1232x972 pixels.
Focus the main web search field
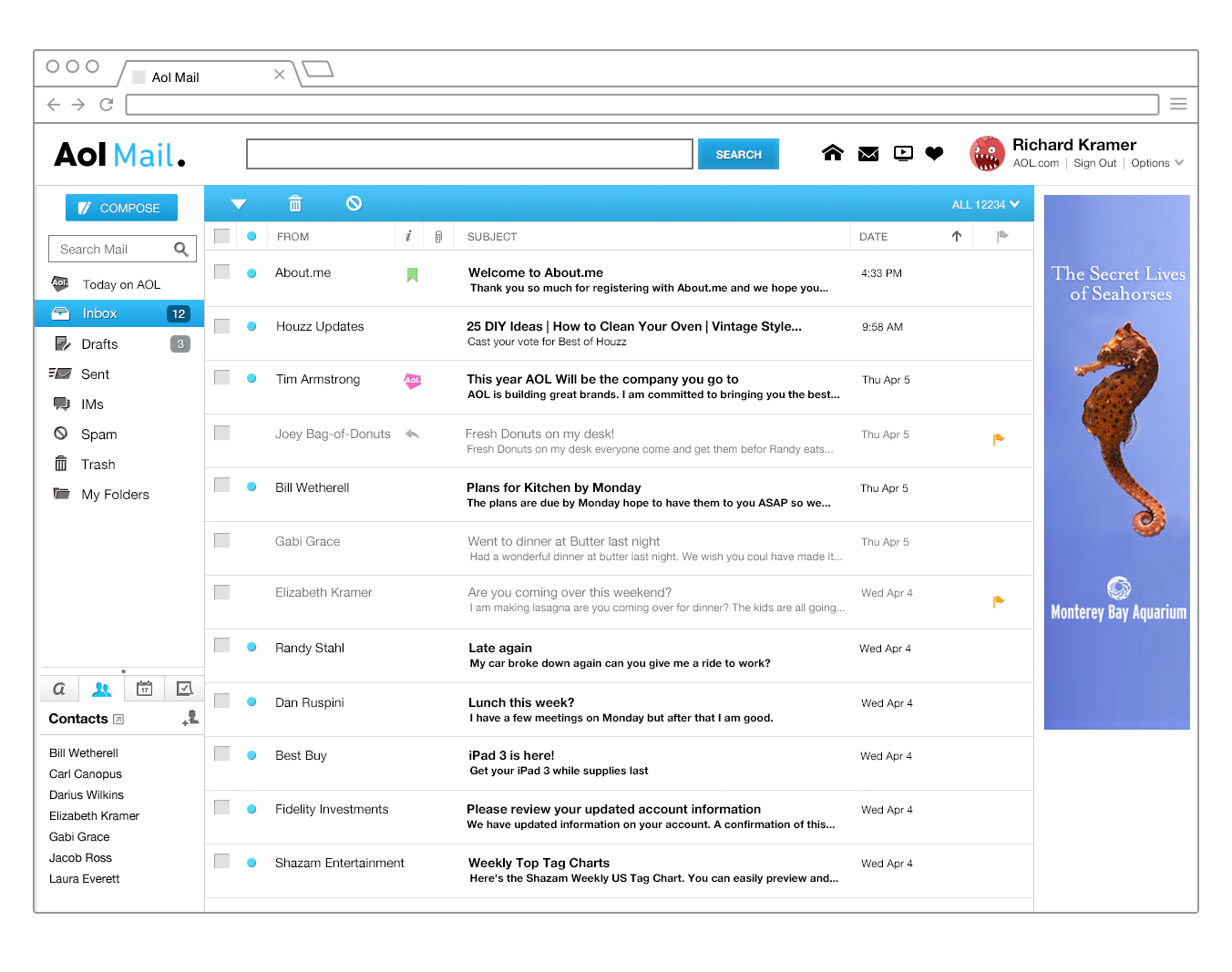469,154
